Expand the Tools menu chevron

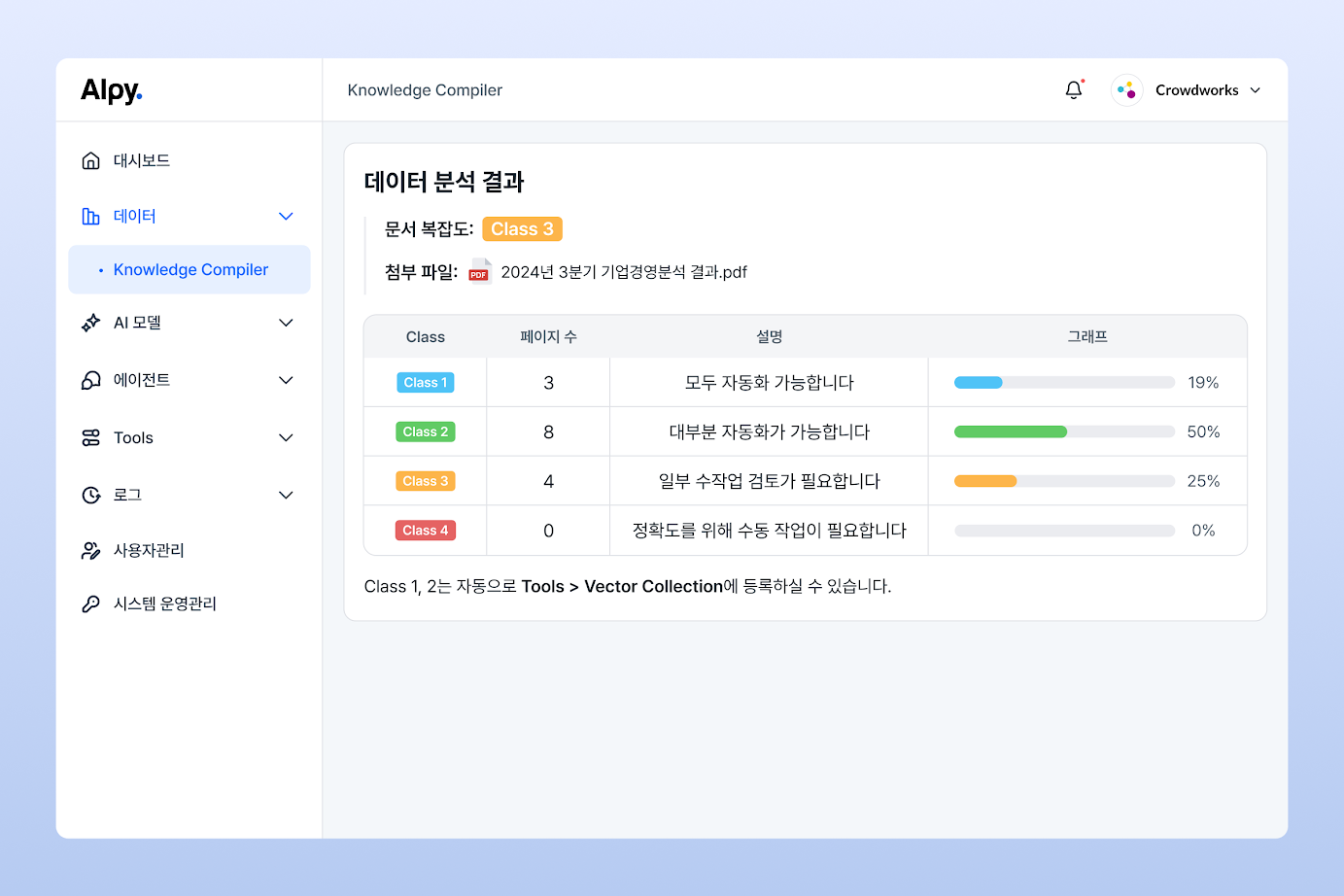(x=286, y=438)
